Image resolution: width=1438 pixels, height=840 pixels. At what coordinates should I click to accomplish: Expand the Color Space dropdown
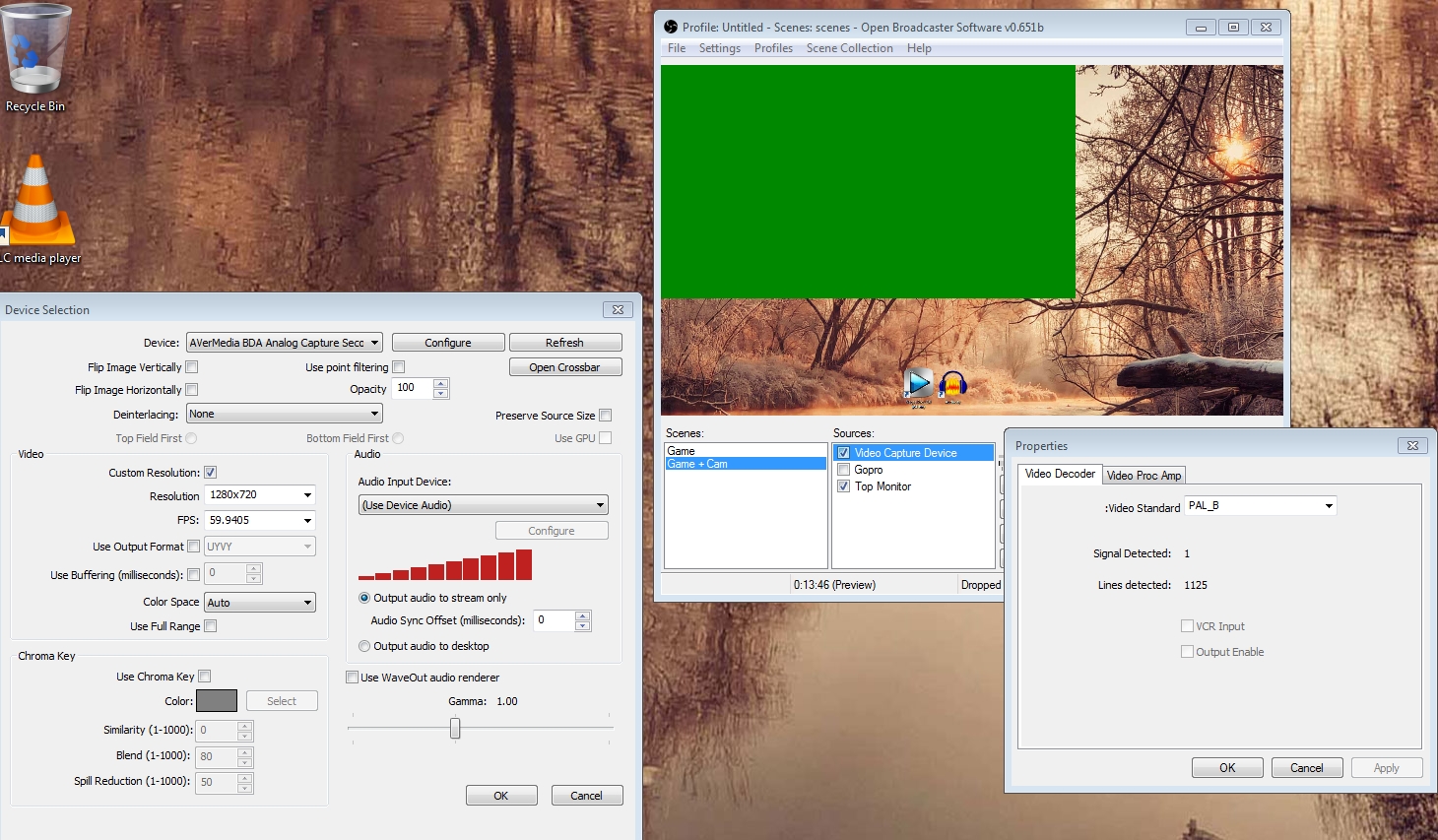click(x=260, y=603)
